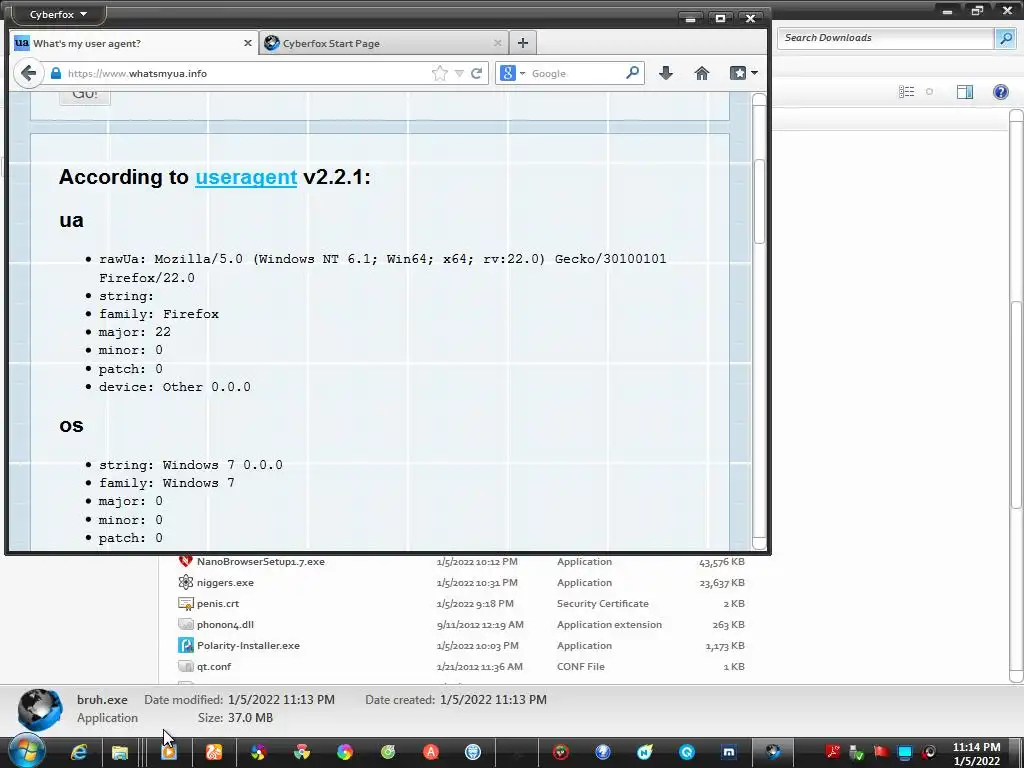Click the Search Downloads field in Explorer
This screenshot has width=1024, height=768.
pos(886,38)
